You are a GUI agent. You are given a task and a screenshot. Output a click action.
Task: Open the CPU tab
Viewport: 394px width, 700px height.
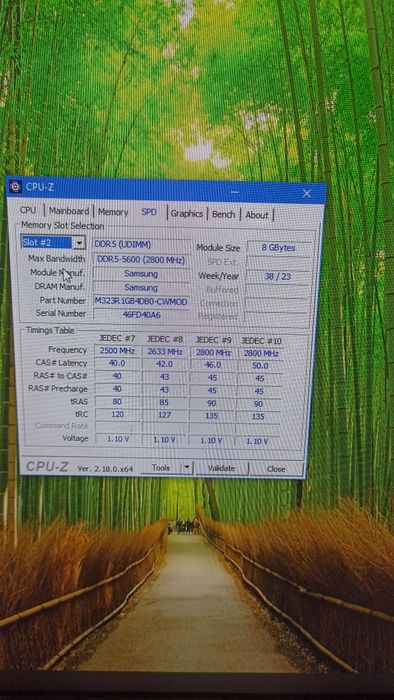[x=28, y=210]
